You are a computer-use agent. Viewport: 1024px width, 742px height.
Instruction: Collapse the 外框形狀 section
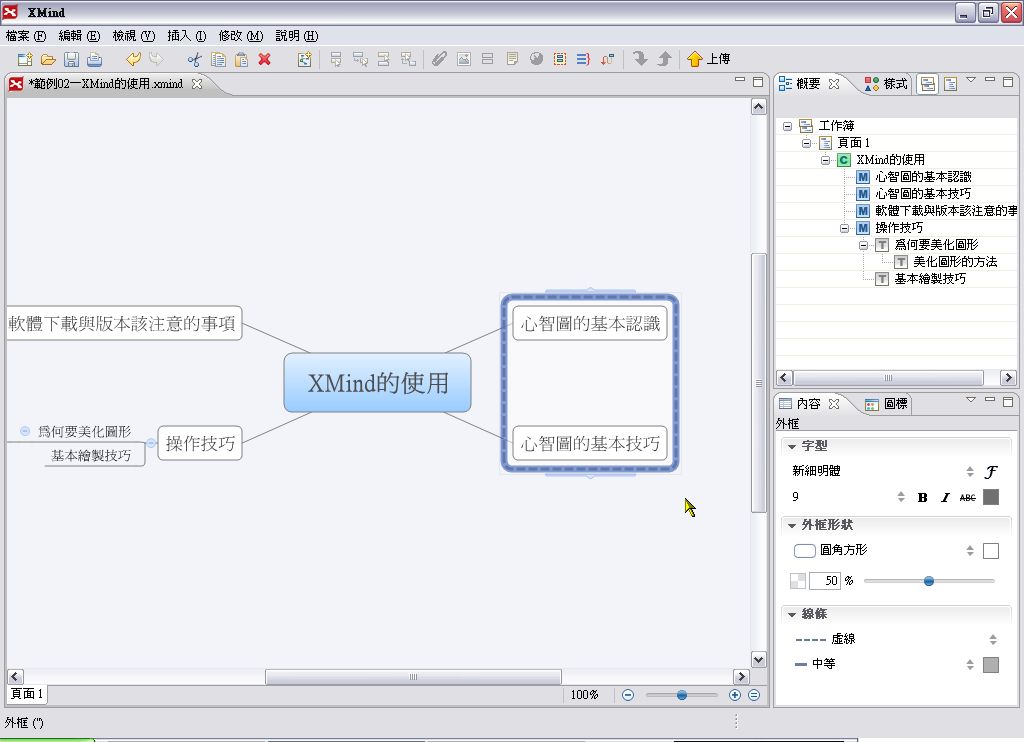click(x=792, y=525)
